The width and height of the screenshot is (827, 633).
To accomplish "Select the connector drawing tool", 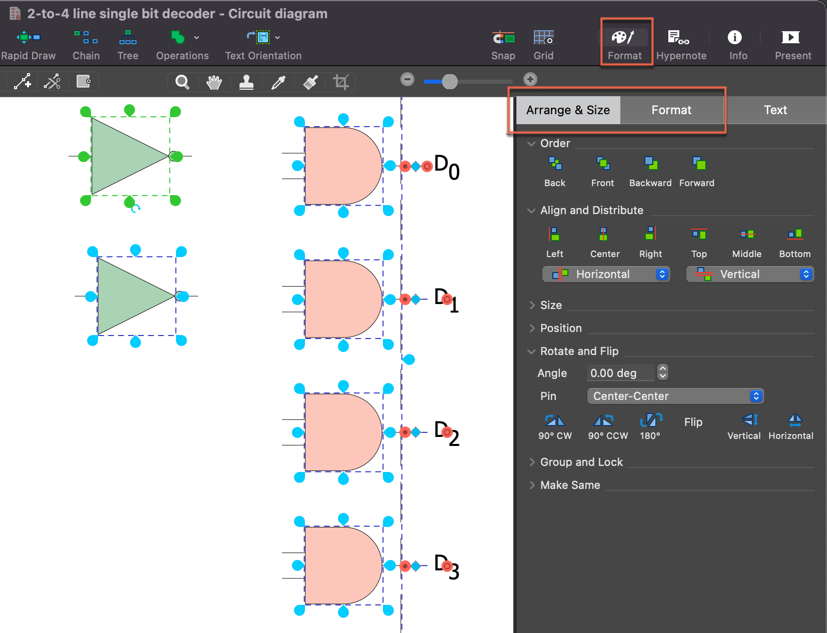I will [x=22, y=82].
